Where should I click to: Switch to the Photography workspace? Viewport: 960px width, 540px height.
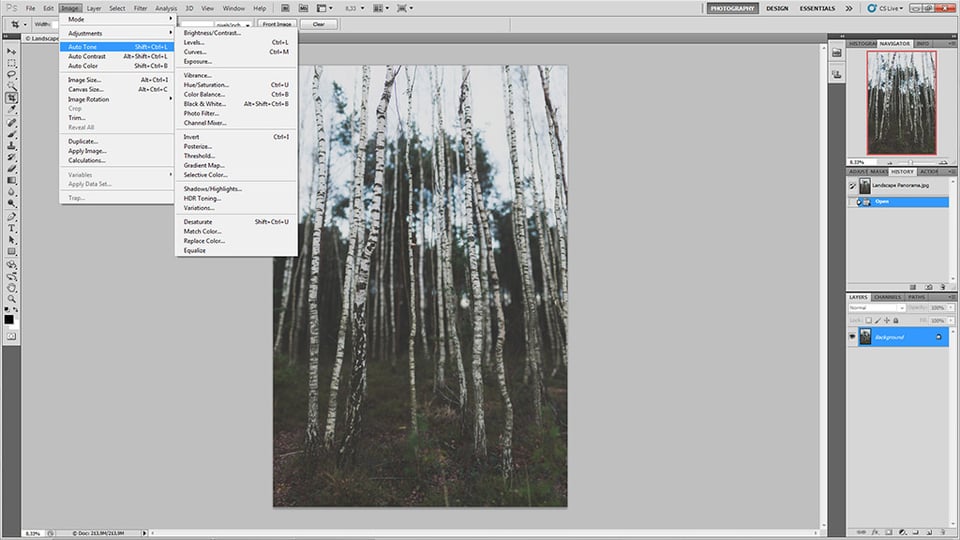[732, 8]
